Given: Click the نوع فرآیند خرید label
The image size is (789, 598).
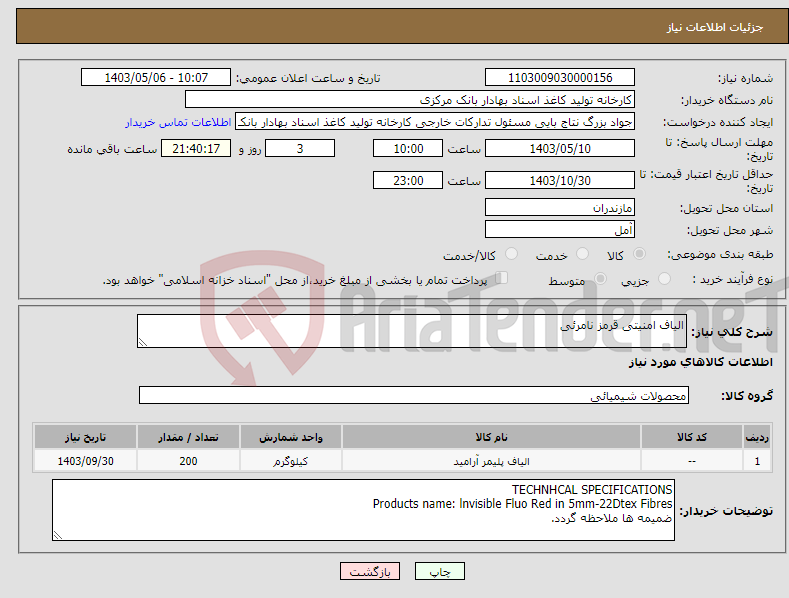Looking at the screenshot, I should [x=733, y=279].
